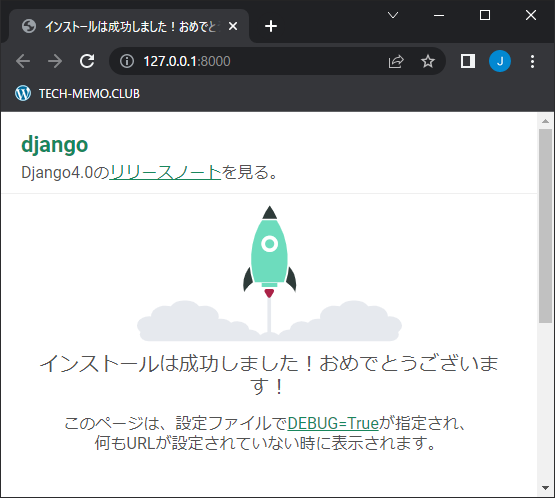Open the tab search dropdown chevron
This screenshot has height=498, width=555.
pyautogui.click(x=393, y=15)
